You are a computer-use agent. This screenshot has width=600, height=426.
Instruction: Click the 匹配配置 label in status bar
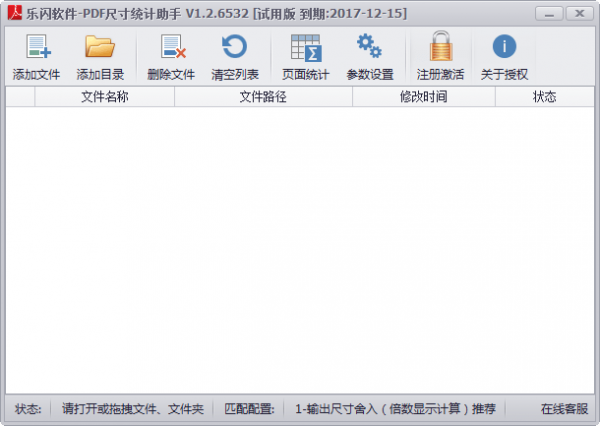click(249, 409)
